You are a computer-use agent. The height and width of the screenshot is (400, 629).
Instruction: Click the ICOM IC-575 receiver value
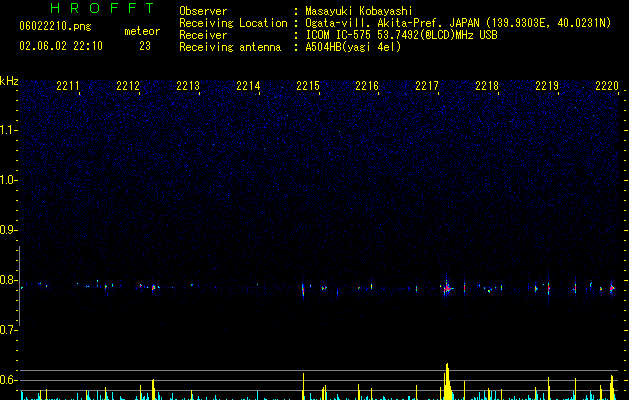click(401, 35)
